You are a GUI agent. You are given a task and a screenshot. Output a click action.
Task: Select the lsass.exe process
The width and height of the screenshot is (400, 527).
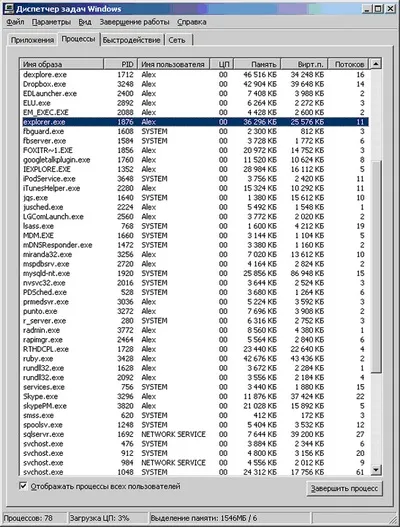tap(194, 226)
